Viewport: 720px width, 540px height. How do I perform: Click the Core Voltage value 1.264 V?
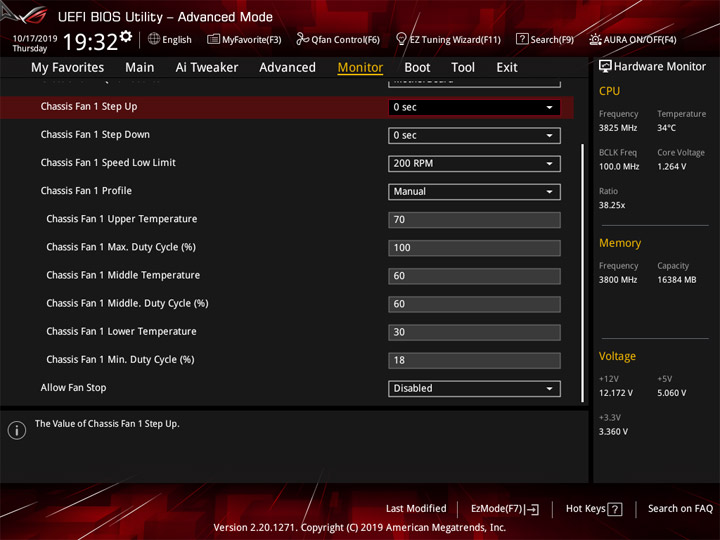(672, 167)
